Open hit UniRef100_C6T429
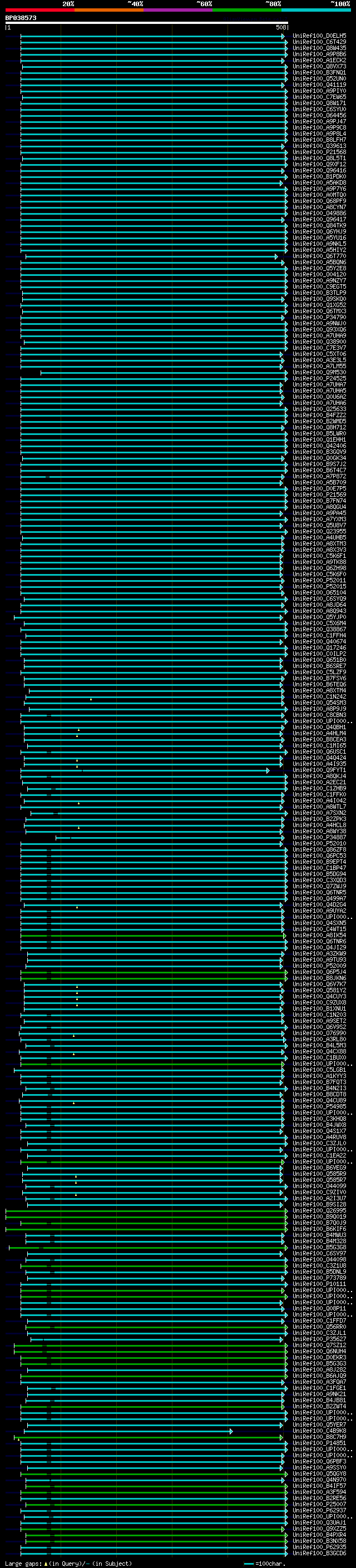This screenshot has height=1568, width=356. 319,42
